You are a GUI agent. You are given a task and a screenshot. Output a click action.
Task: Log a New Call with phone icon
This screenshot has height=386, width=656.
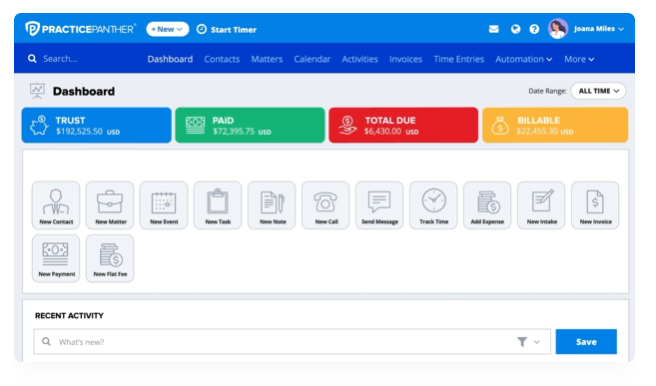(x=326, y=205)
